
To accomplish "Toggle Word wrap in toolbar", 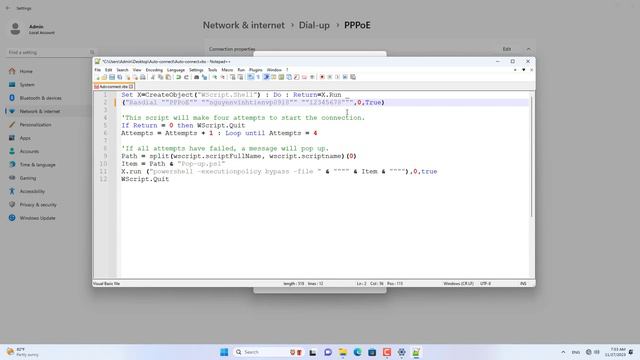I will click(x=250, y=77).
